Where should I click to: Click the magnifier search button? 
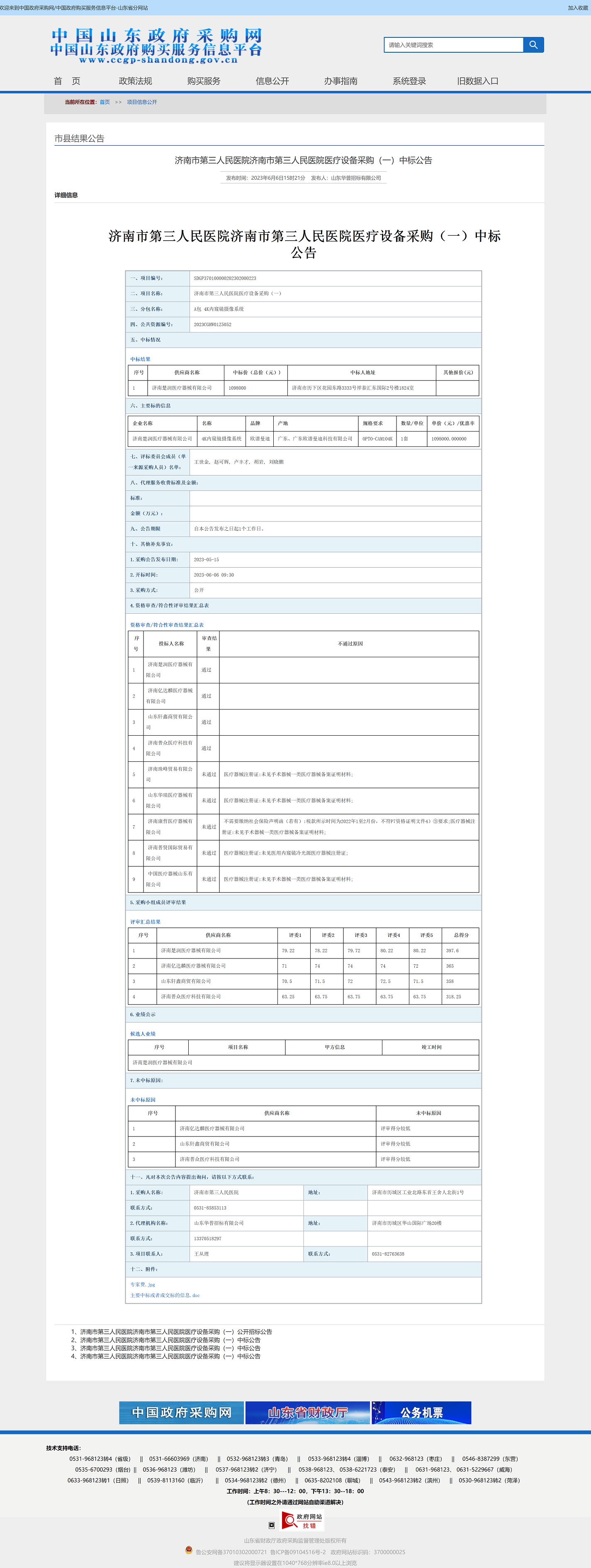coord(533,45)
